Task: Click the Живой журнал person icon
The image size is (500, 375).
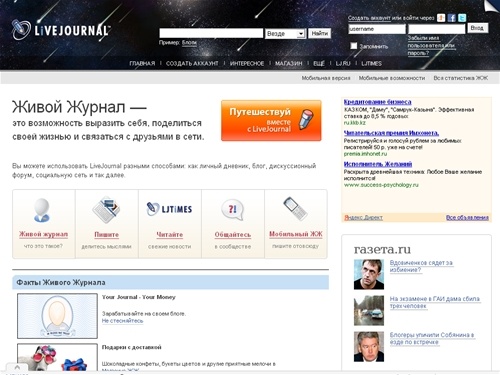Action: [x=42, y=210]
